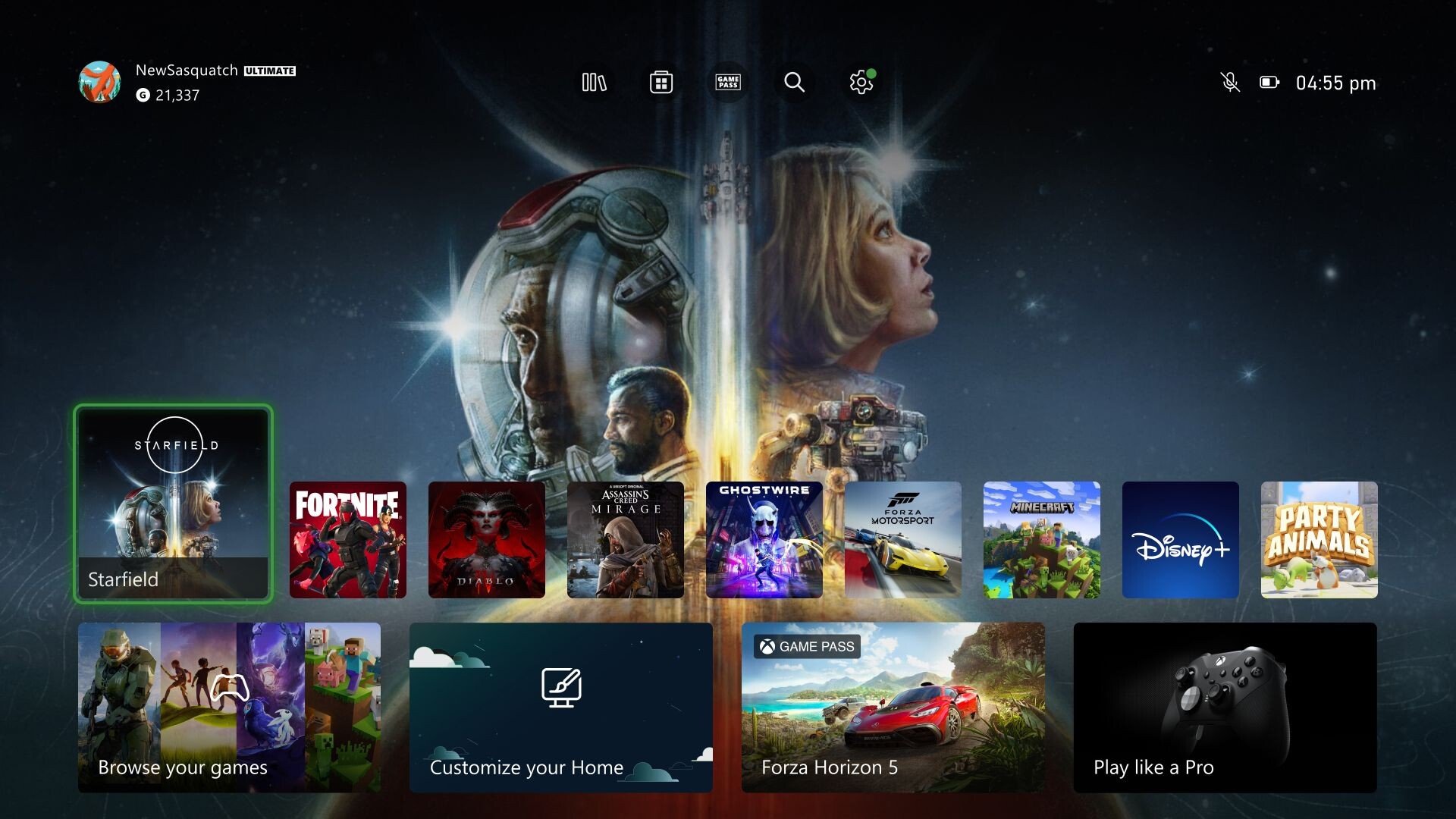
Task: Click the Search icon in top navigation
Action: click(x=793, y=82)
